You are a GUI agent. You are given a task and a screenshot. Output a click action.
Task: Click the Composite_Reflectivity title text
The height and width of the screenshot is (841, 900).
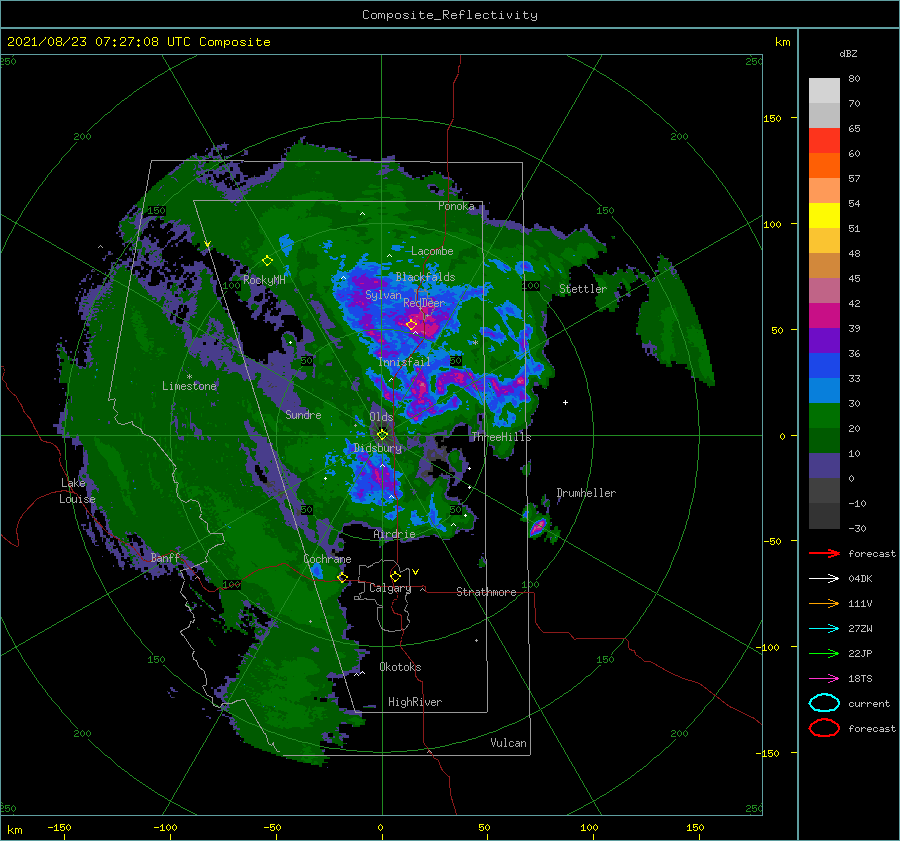[449, 15]
